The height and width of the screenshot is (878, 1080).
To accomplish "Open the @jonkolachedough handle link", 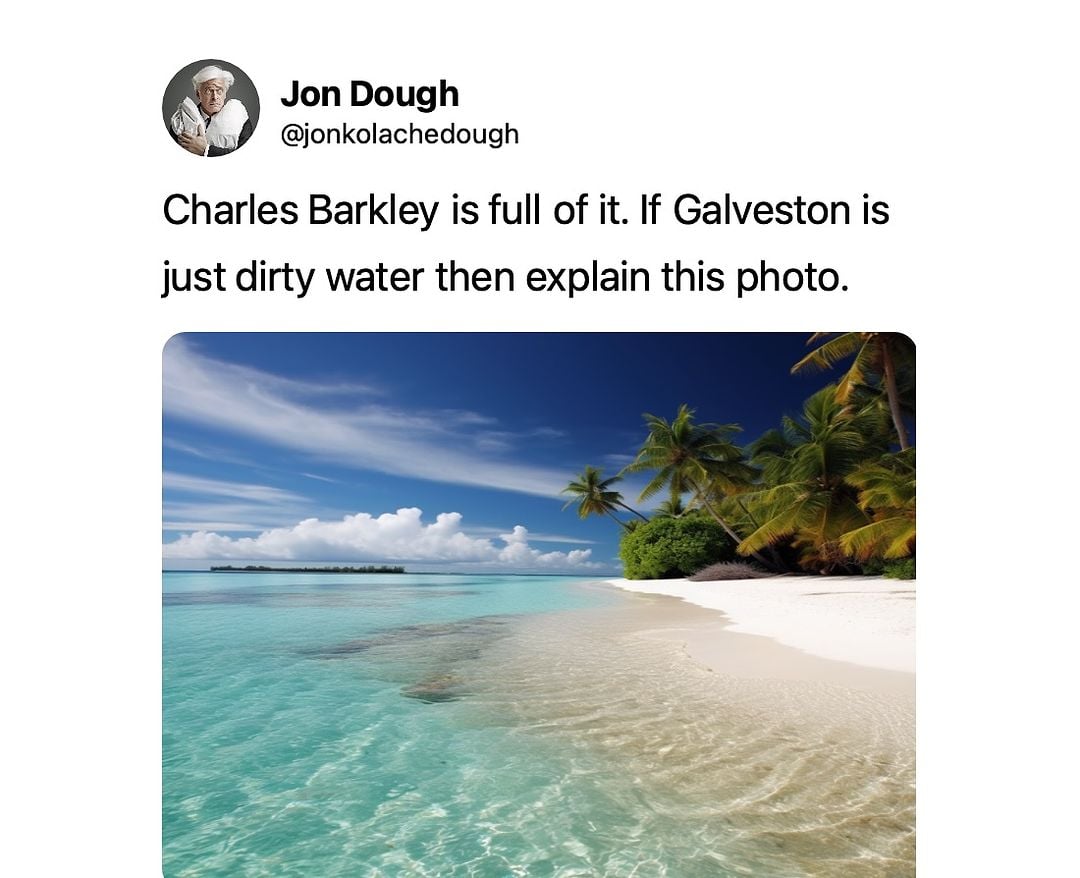I will coord(399,134).
